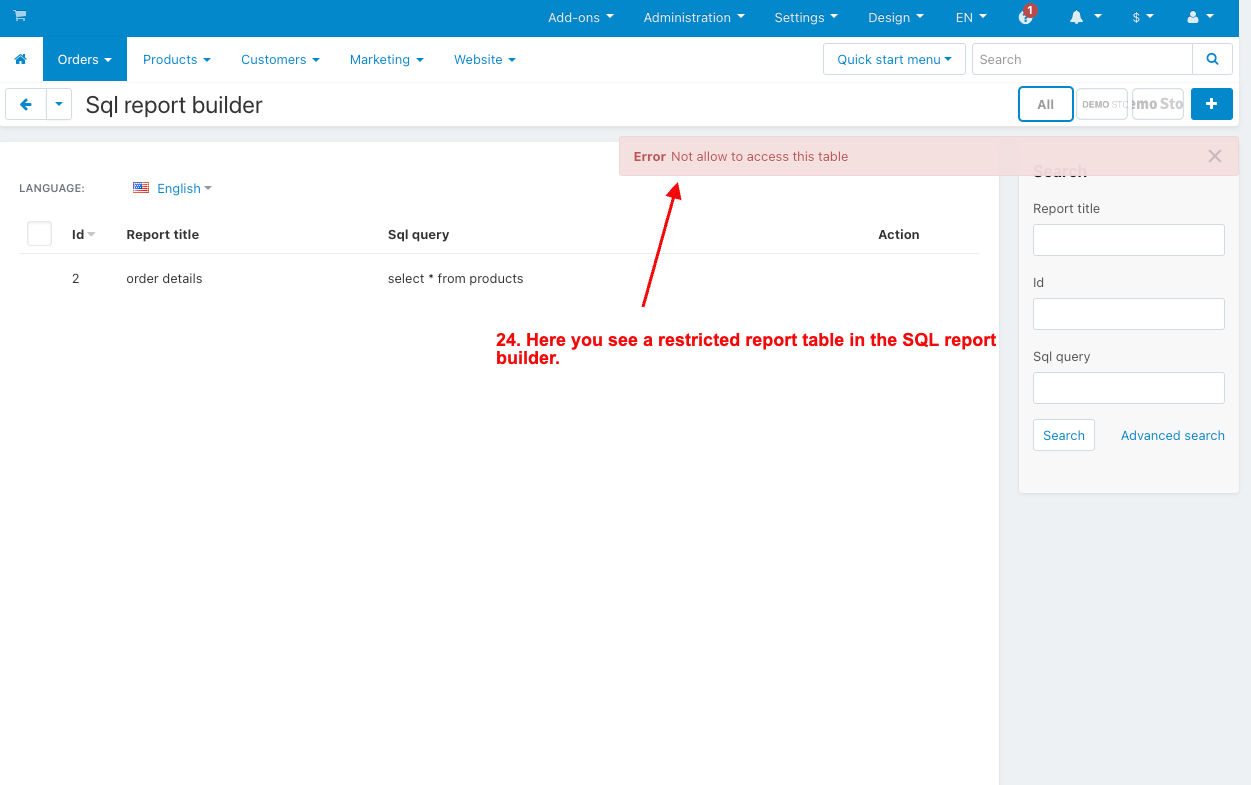
Task: Focus the Report title input field
Action: tap(1129, 240)
